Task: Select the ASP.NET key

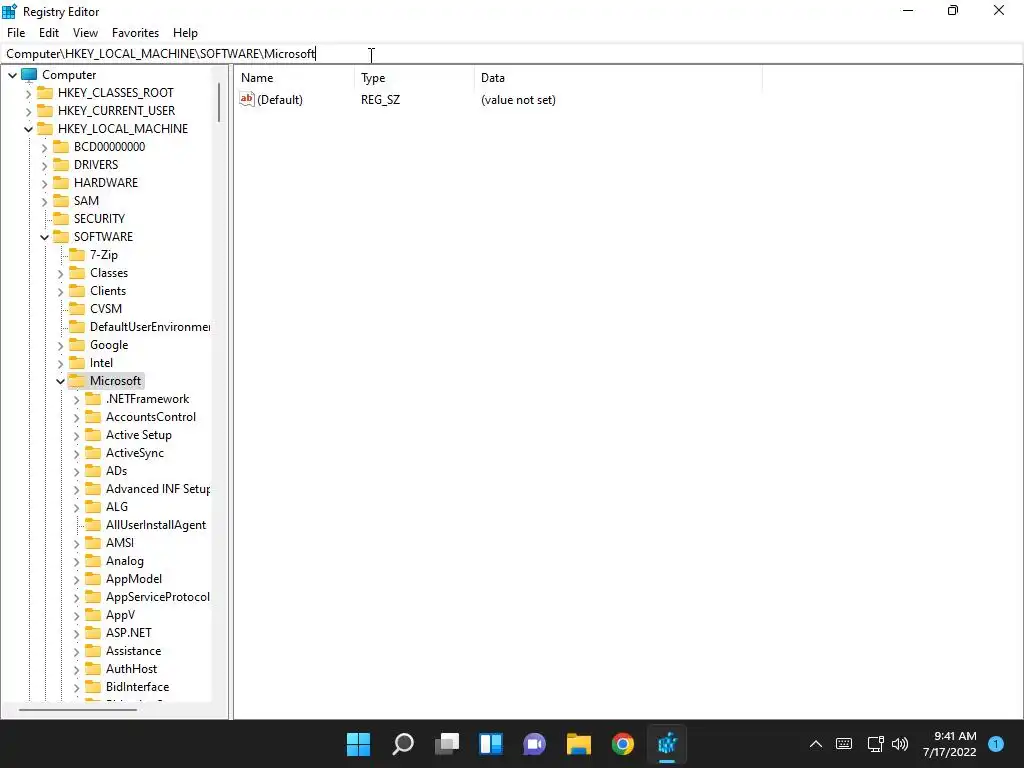Action: pyautogui.click(x=129, y=633)
